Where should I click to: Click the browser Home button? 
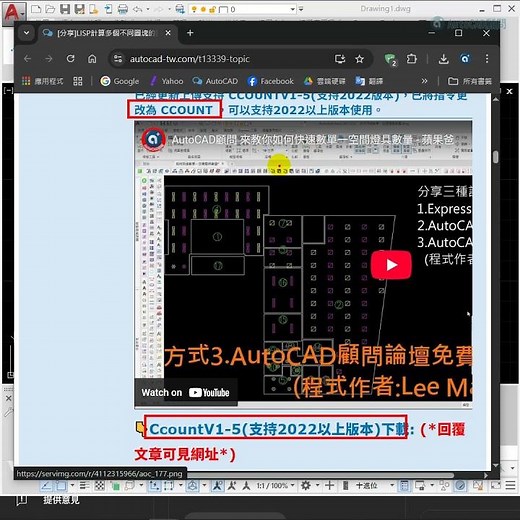pyautogui.click(x=92, y=59)
